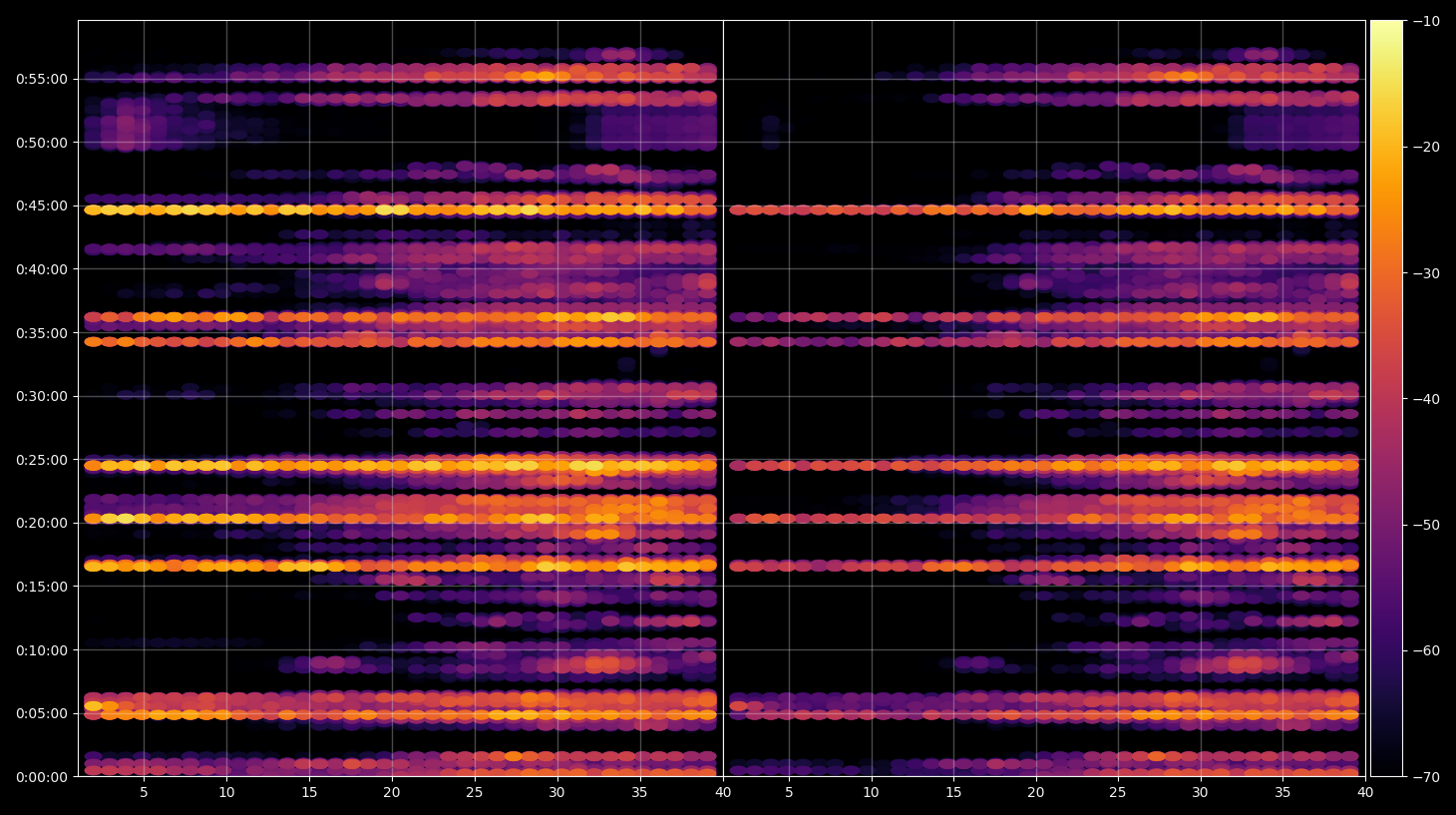This screenshot has height=815, width=1456.
Task: Click the 0:30:00 y-axis time label
Action: (42, 396)
